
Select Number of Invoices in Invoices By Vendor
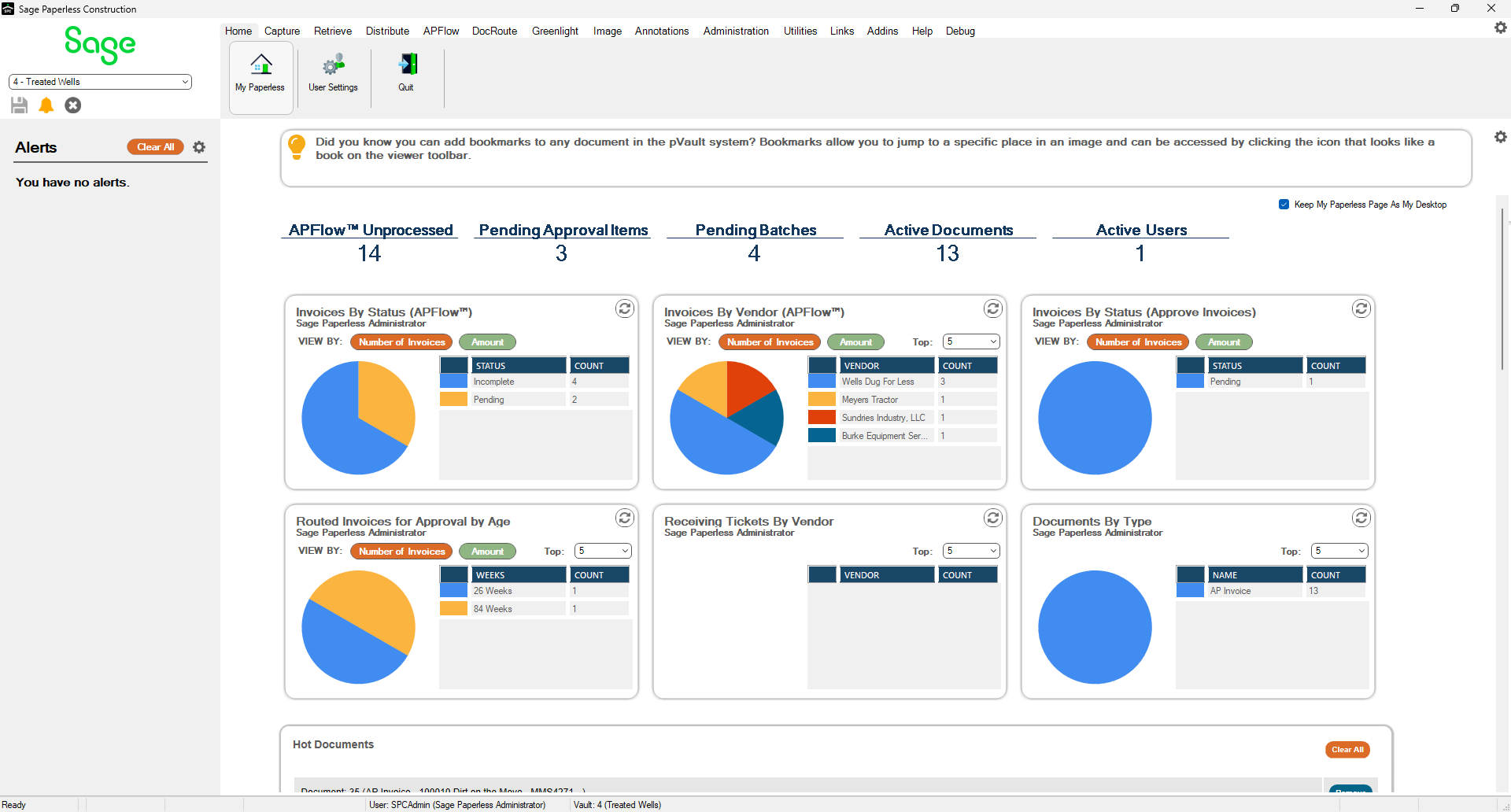coord(770,342)
